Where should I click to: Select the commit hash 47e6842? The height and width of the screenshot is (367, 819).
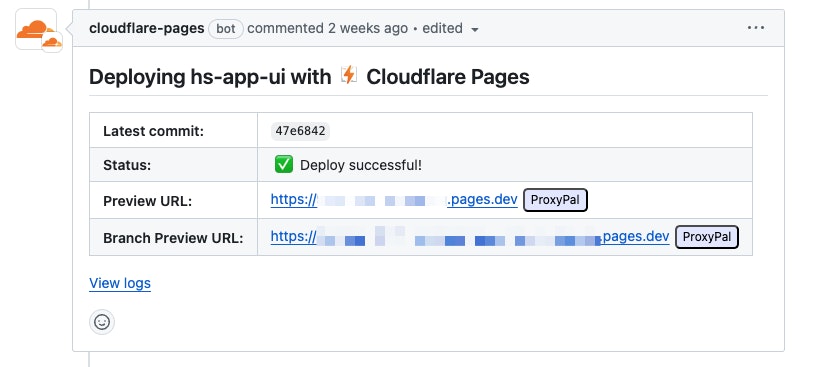pyautogui.click(x=300, y=131)
